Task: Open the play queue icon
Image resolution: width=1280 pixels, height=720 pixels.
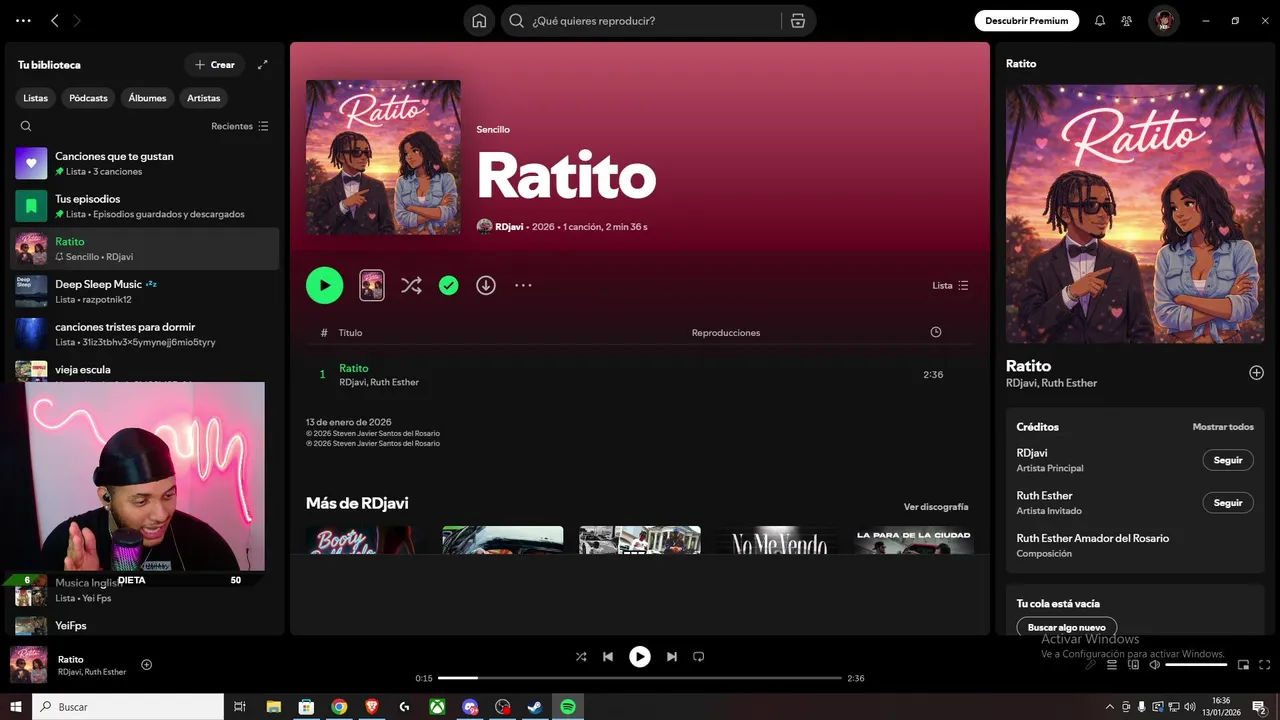Action: [1112, 664]
